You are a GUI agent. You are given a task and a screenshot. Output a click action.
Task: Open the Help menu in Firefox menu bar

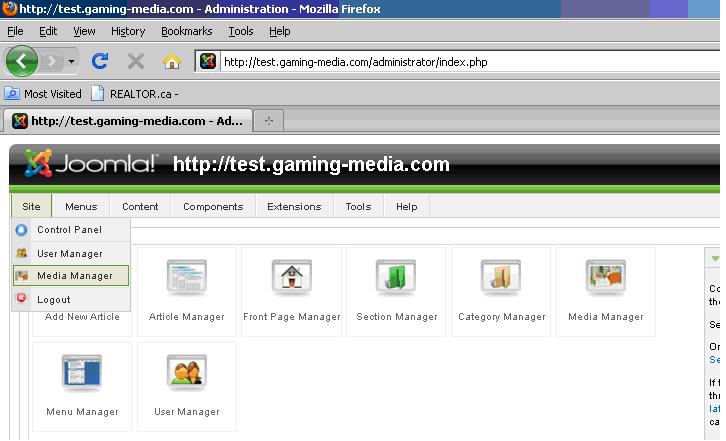click(x=280, y=32)
